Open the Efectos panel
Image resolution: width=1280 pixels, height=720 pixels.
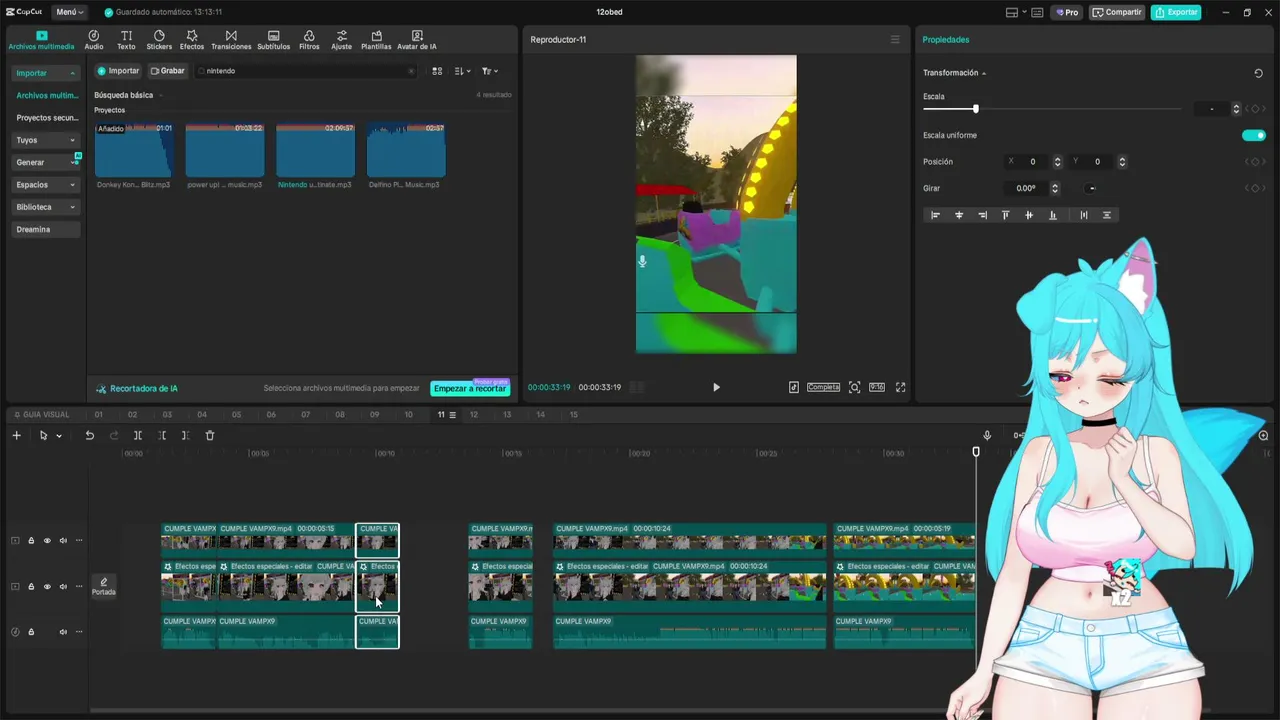(x=192, y=40)
